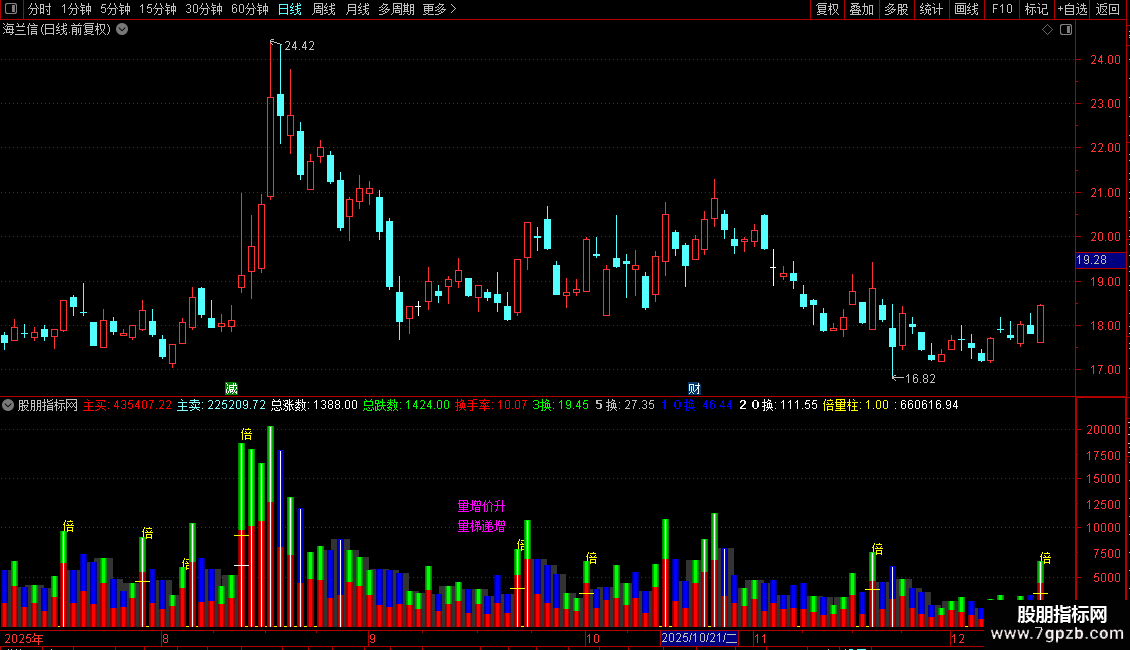Click the 3换: 19.45 value
1130x650 pixels.
(x=561, y=405)
